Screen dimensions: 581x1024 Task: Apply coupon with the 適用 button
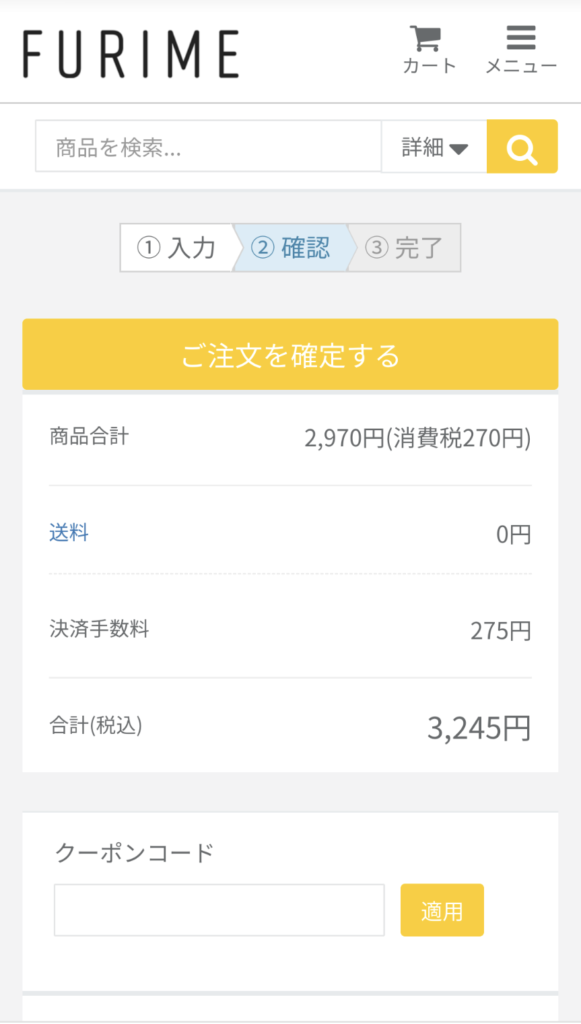pyautogui.click(x=442, y=910)
